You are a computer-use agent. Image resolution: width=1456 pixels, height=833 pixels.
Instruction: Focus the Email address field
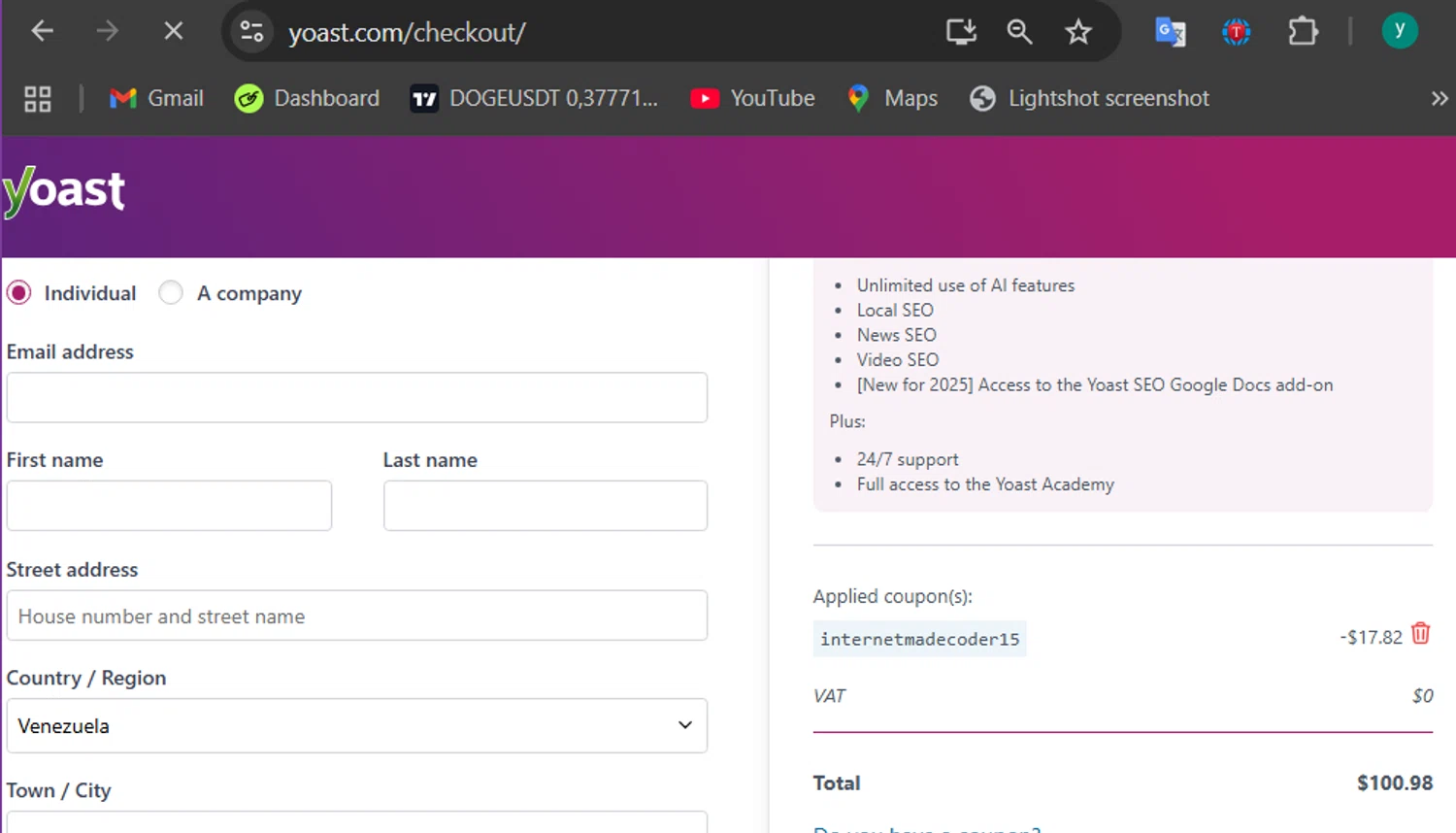pos(357,397)
